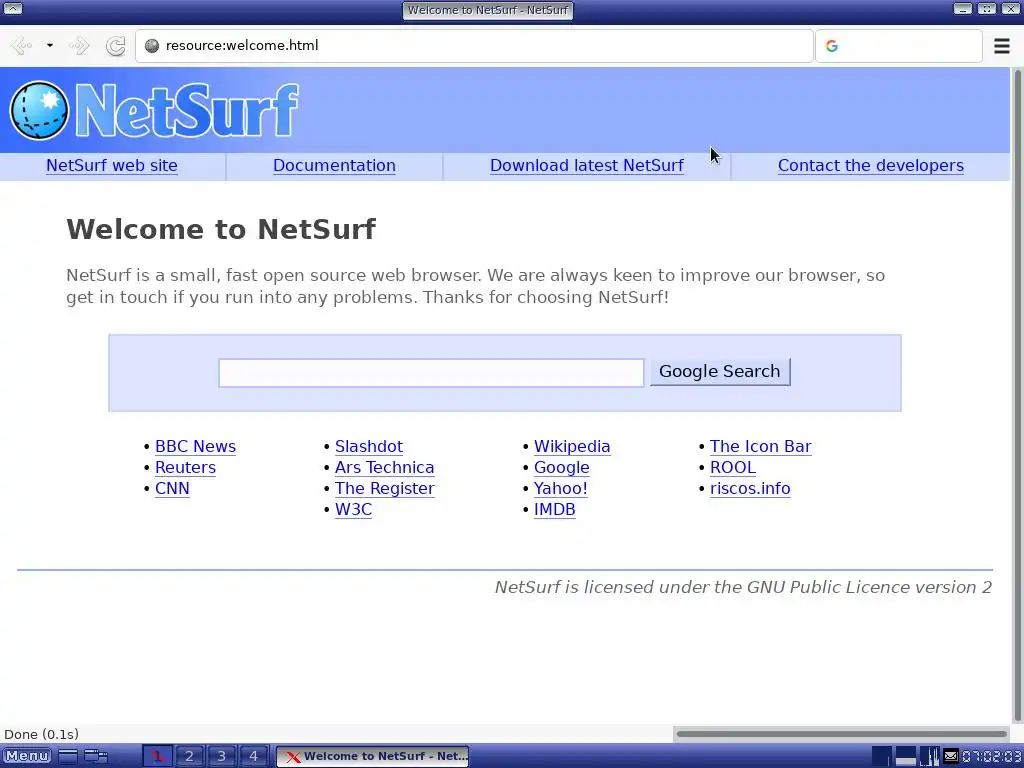Focus the URL bar showing resource:welcome.html
Image resolution: width=1024 pixels, height=768 pixels.
(474, 46)
